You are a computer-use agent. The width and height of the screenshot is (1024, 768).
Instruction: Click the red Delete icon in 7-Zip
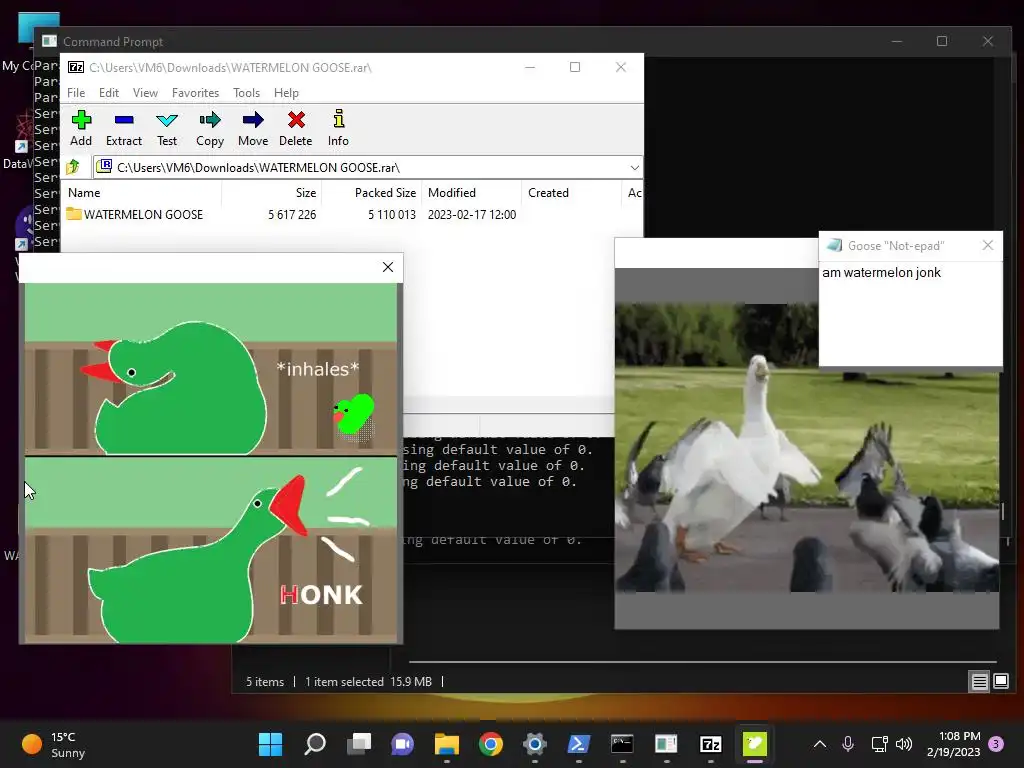click(296, 129)
